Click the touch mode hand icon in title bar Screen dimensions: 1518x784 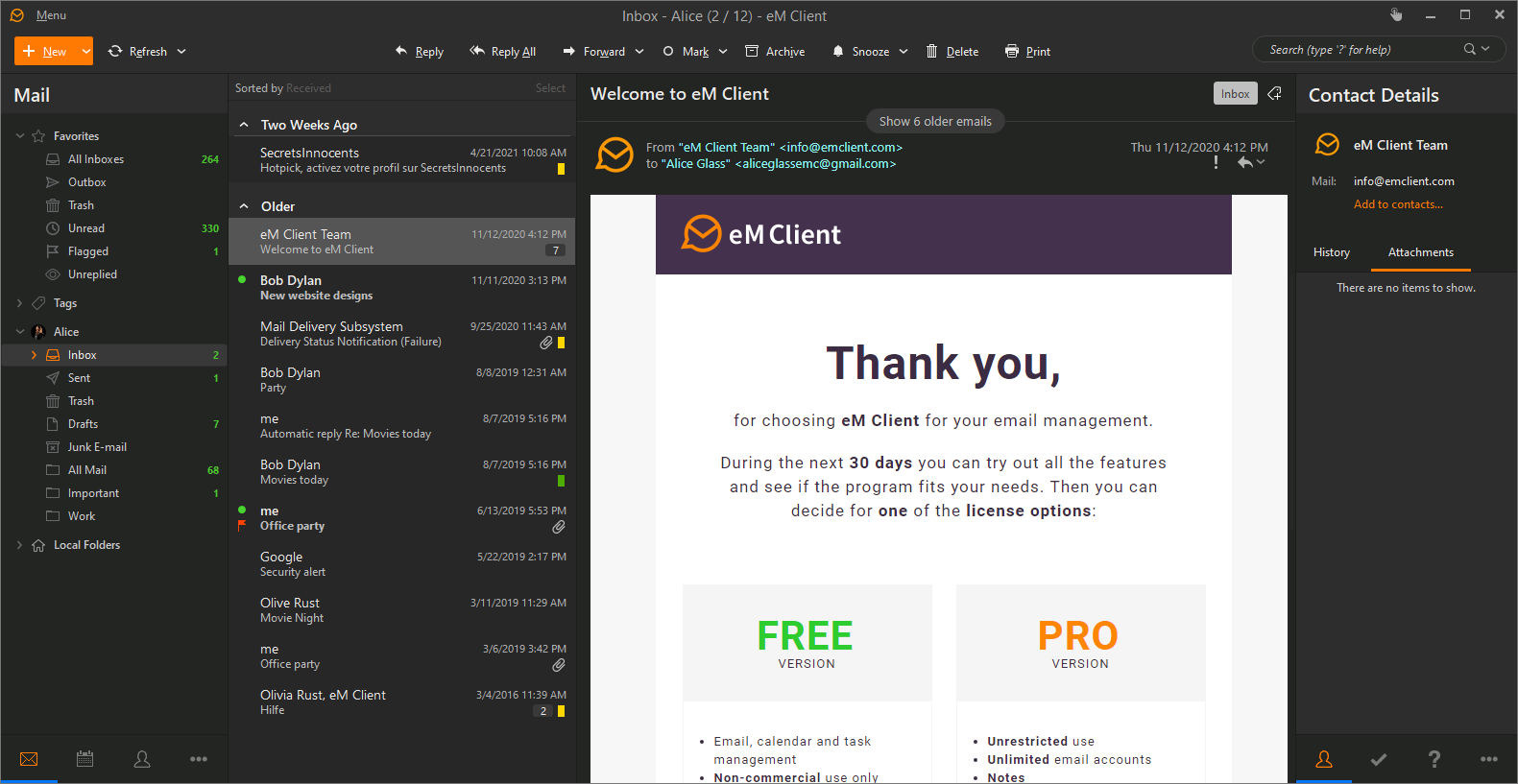coord(1396,14)
